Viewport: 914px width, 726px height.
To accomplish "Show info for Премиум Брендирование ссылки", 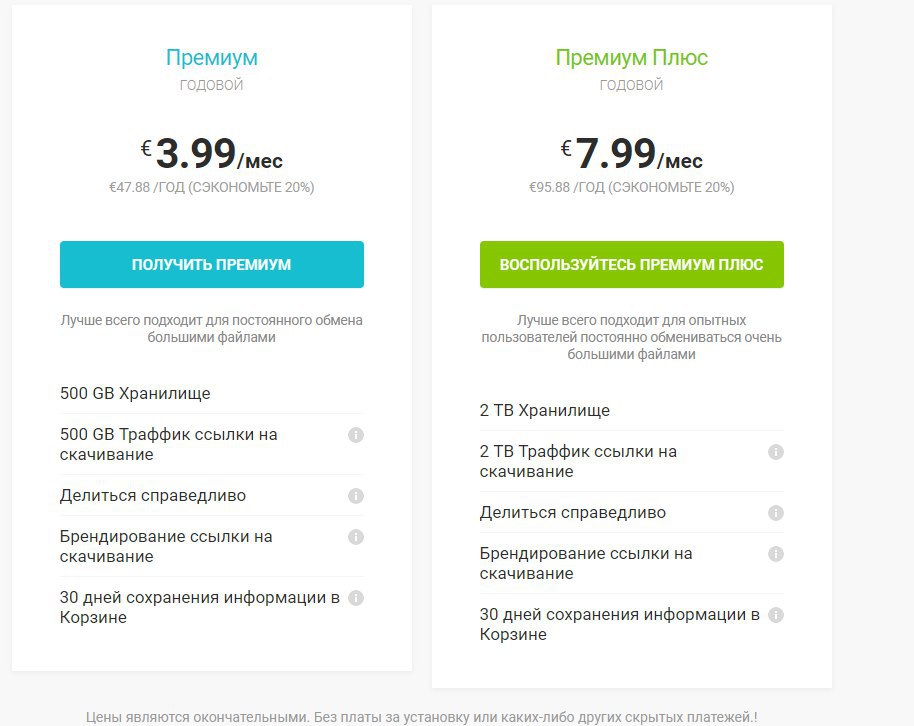I will (356, 536).
